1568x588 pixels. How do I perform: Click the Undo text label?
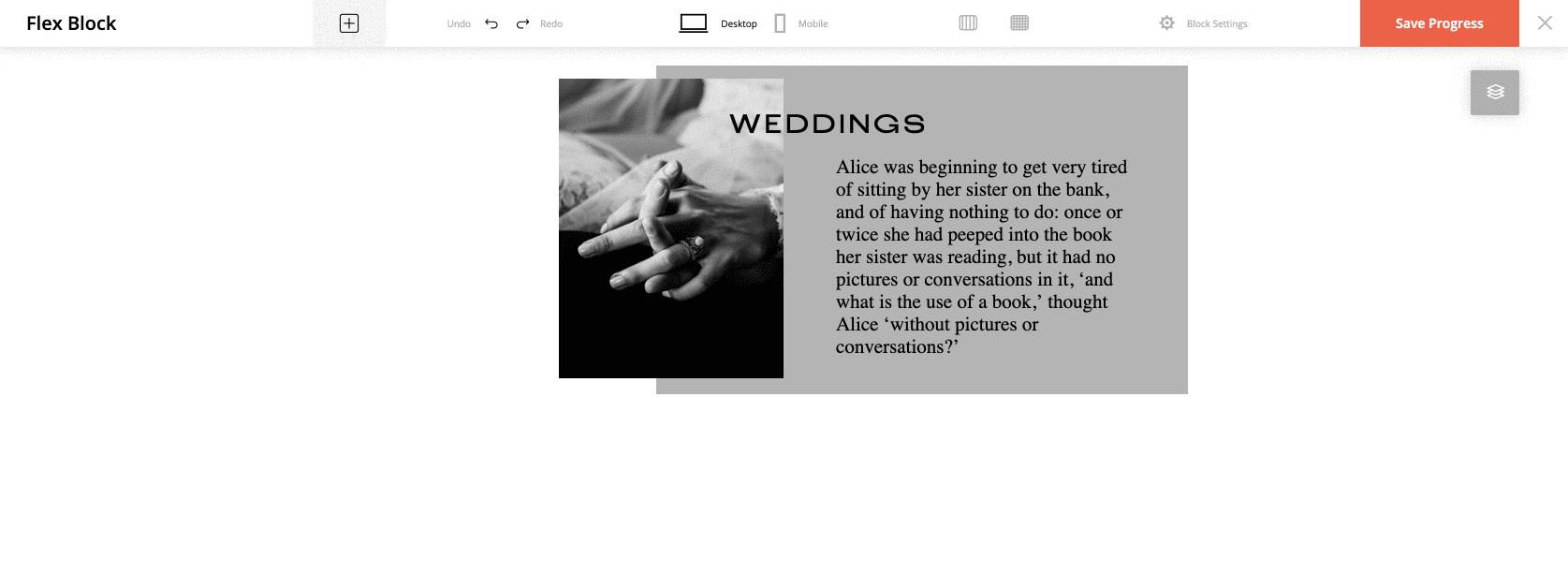459,24
